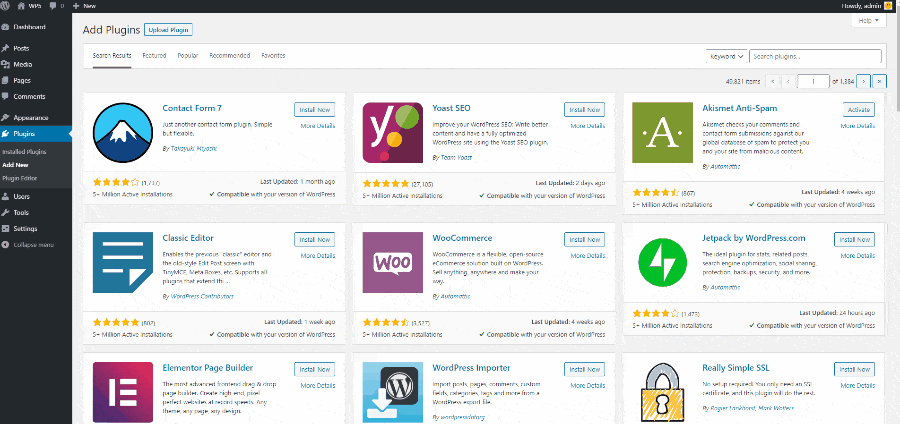Image resolution: width=900 pixels, height=424 pixels.
Task: Click the Posts pin icon
Action: click(5, 48)
